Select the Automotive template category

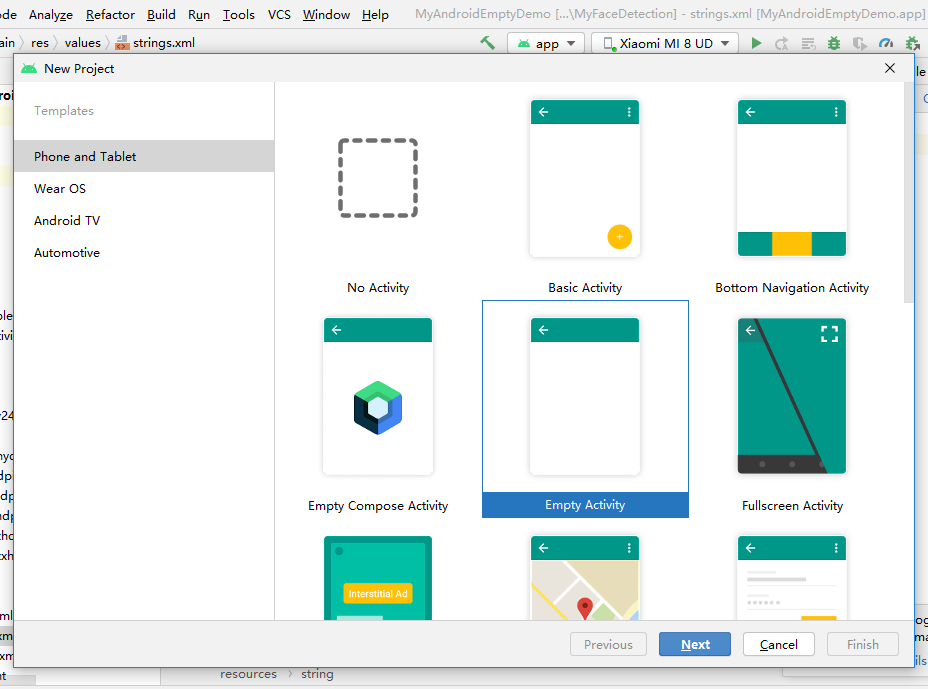[144, 252]
